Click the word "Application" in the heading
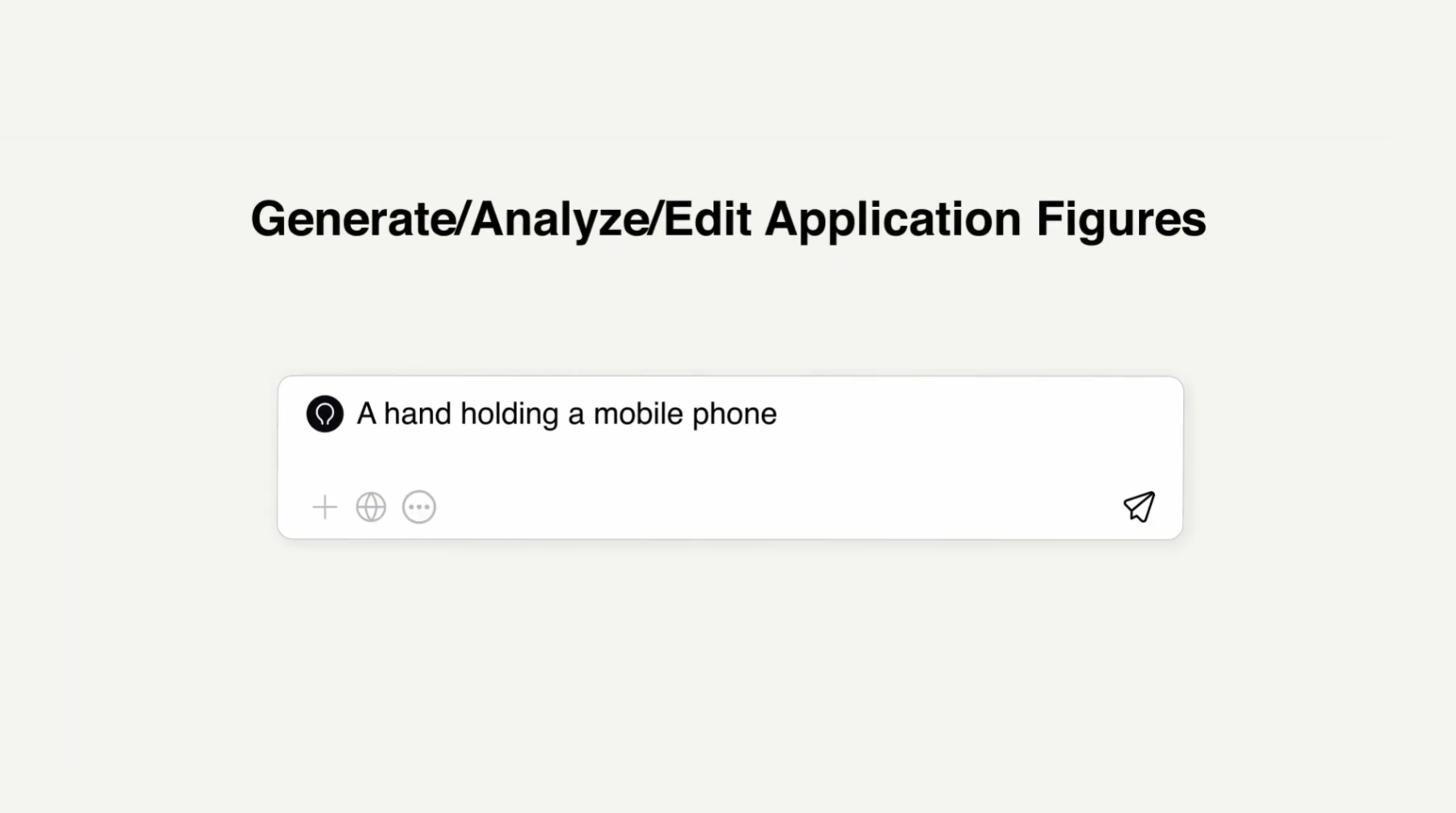This screenshot has height=813, width=1456. tap(893, 219)
